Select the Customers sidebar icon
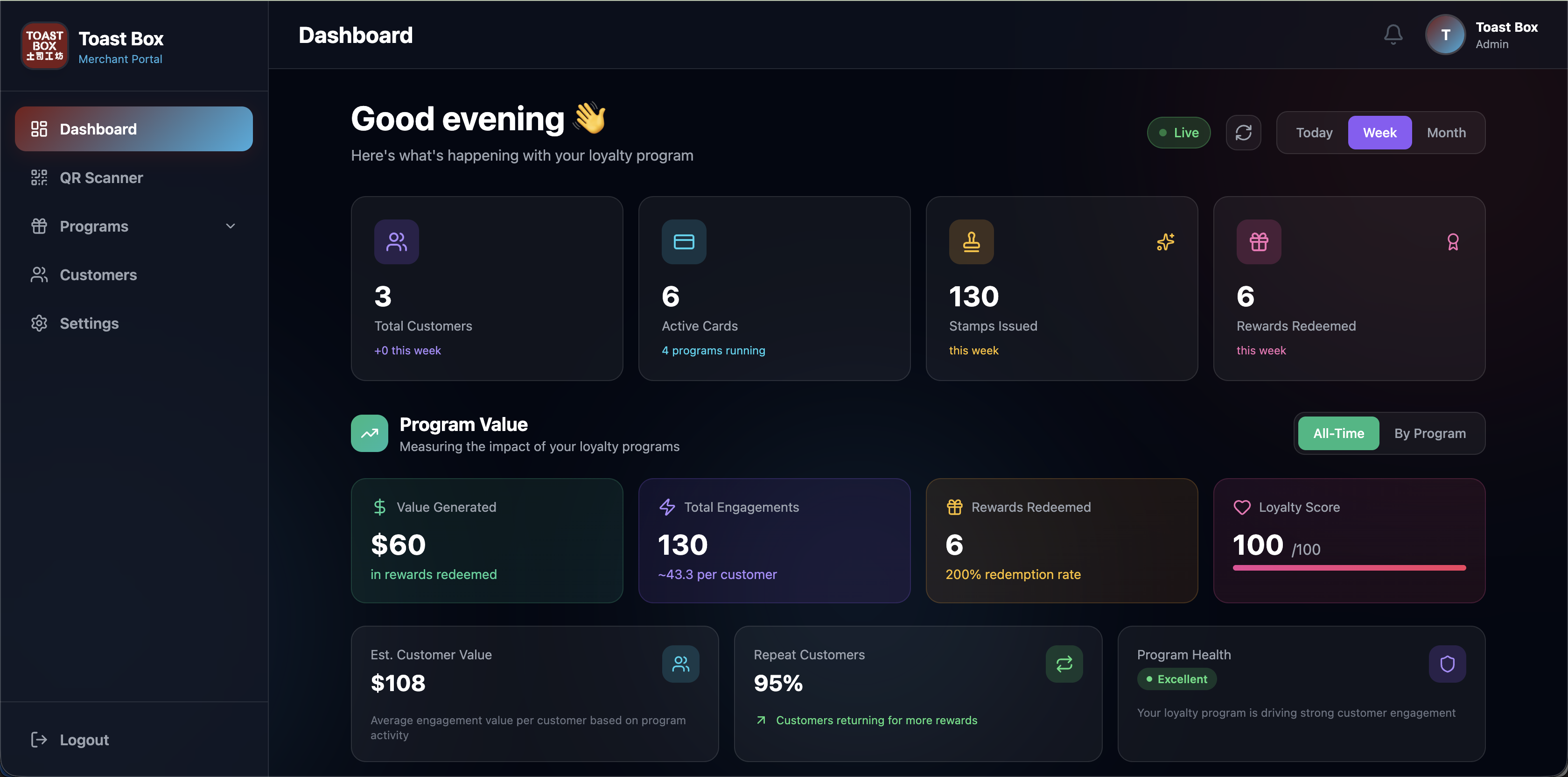This screenshot has width=1568, height=777. (x=39, y=275)
